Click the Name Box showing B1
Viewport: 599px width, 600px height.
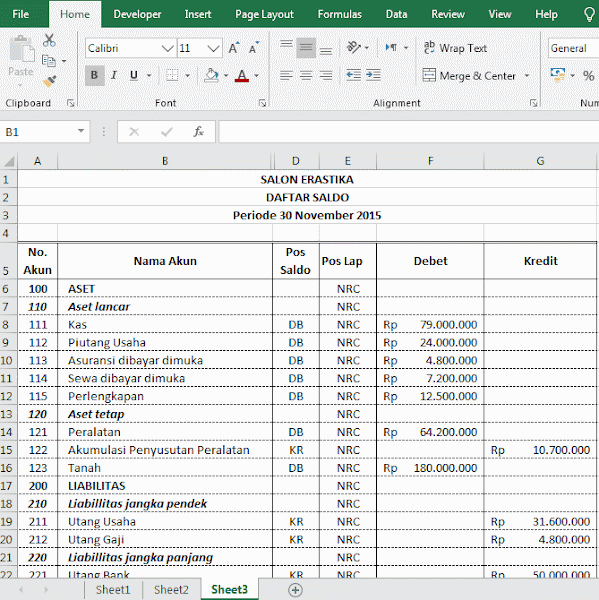[x=40, y=132]
